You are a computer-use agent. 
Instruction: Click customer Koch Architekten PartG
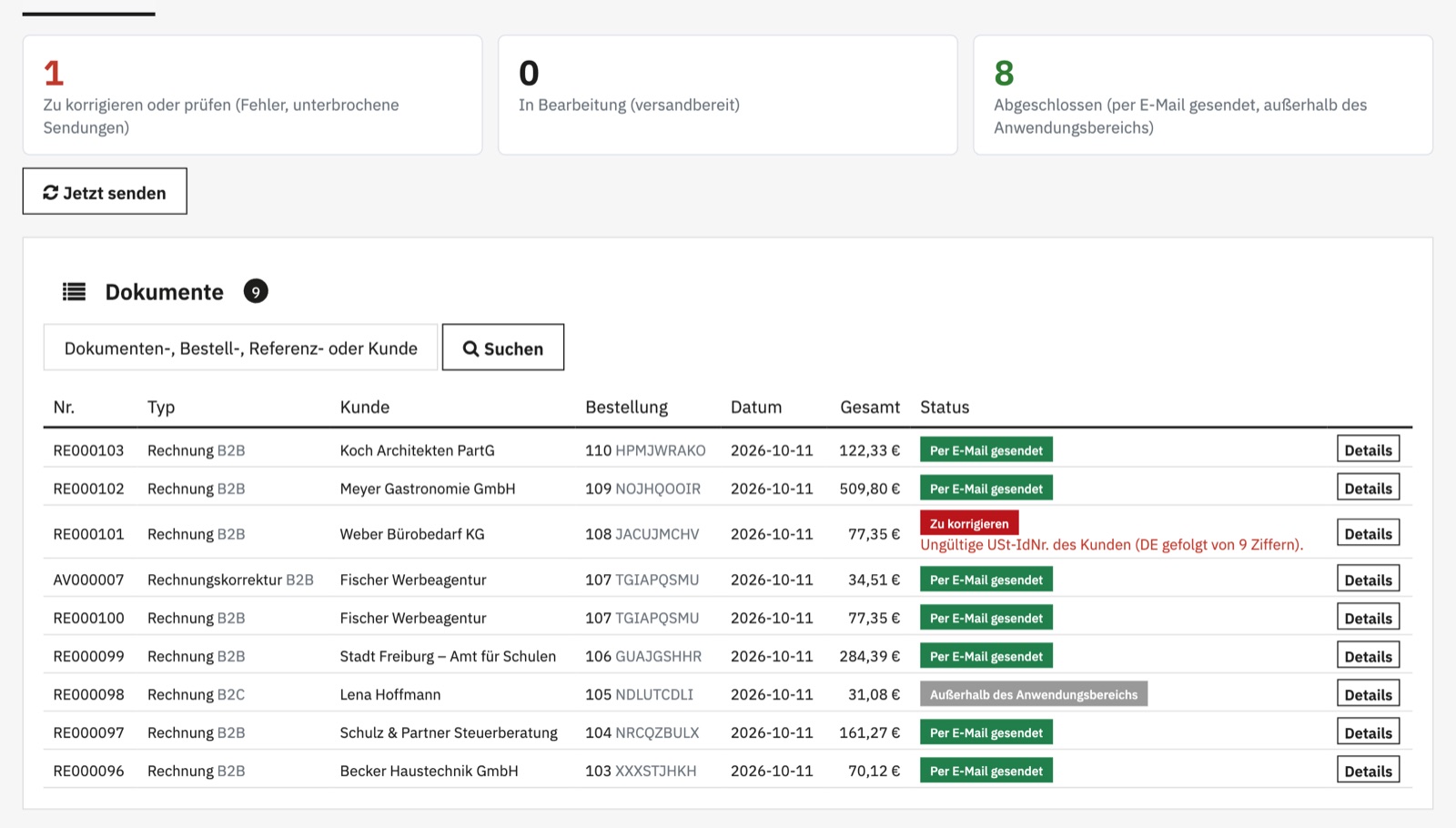click(x=418, y=450)
